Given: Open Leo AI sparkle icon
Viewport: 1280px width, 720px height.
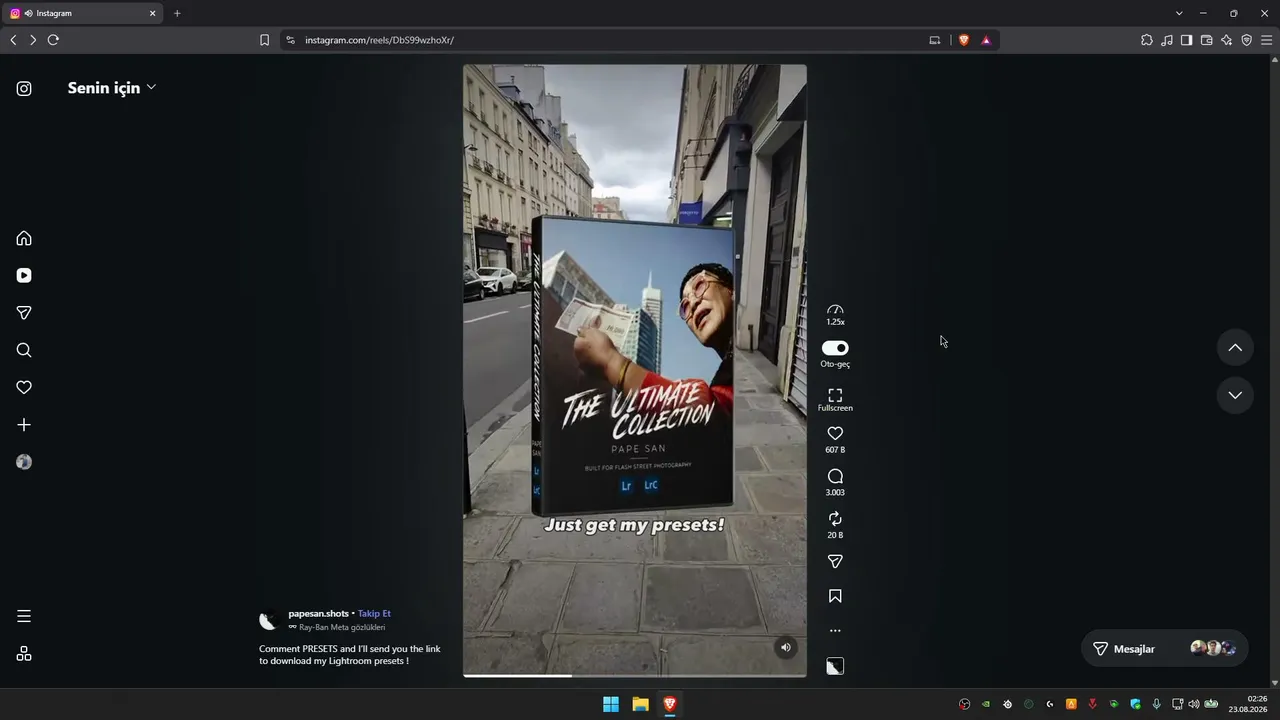Looking at the screenshot, I should click(x=1226, y=40).
